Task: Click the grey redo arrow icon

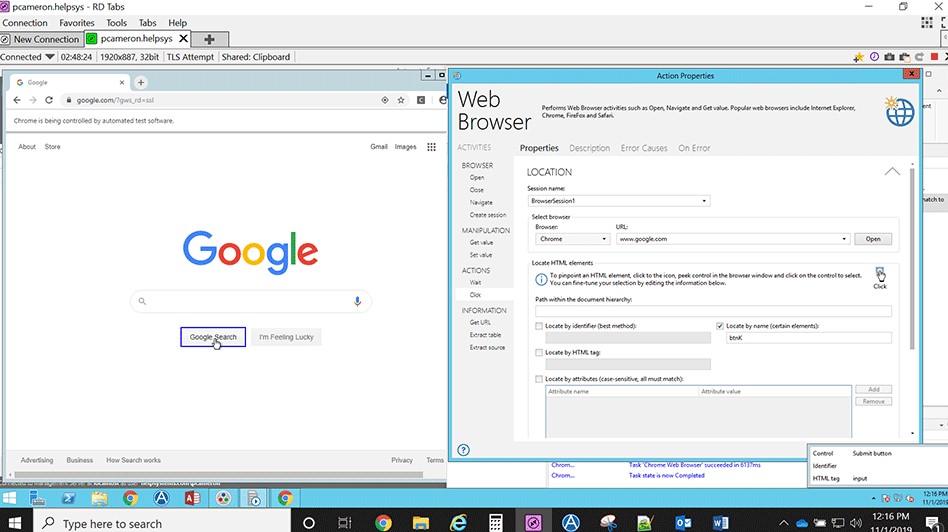Action: point(920,57)
